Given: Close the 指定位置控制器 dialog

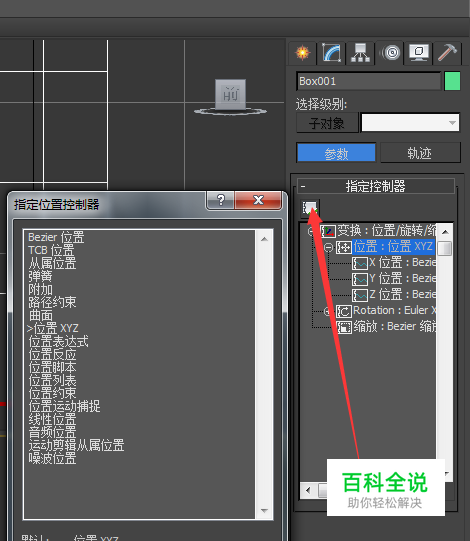Looking at the screenshot, I should point(258,200).
